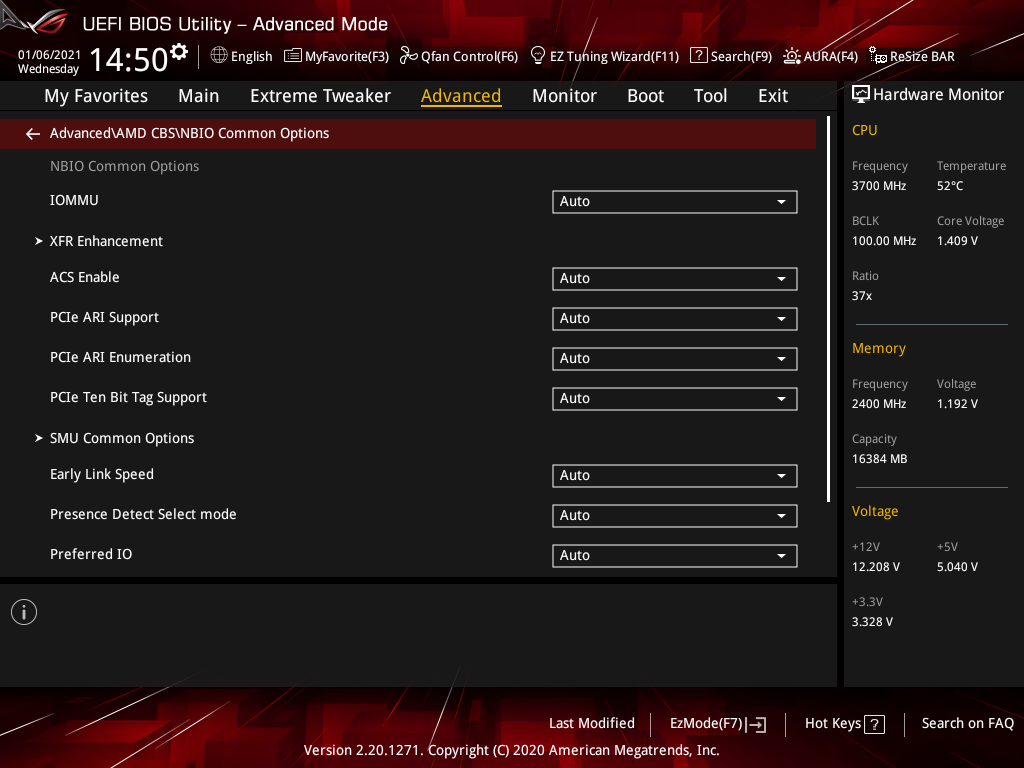Open Presence Detect Select mode dropdown
The height and width of the screenshot is (768, 1024).
675,515
